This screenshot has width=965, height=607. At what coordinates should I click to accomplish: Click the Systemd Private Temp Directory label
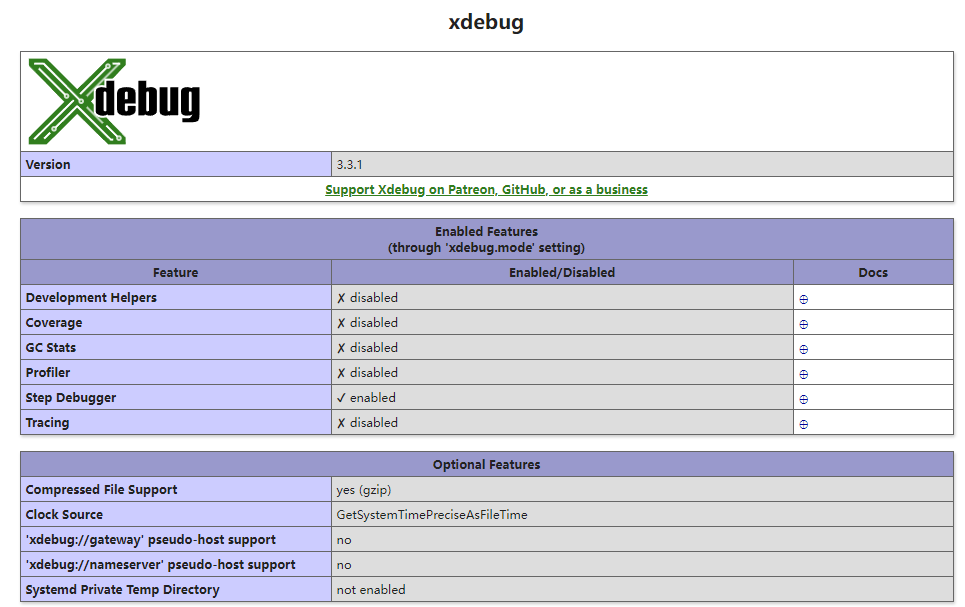click(x=122, y=589)
